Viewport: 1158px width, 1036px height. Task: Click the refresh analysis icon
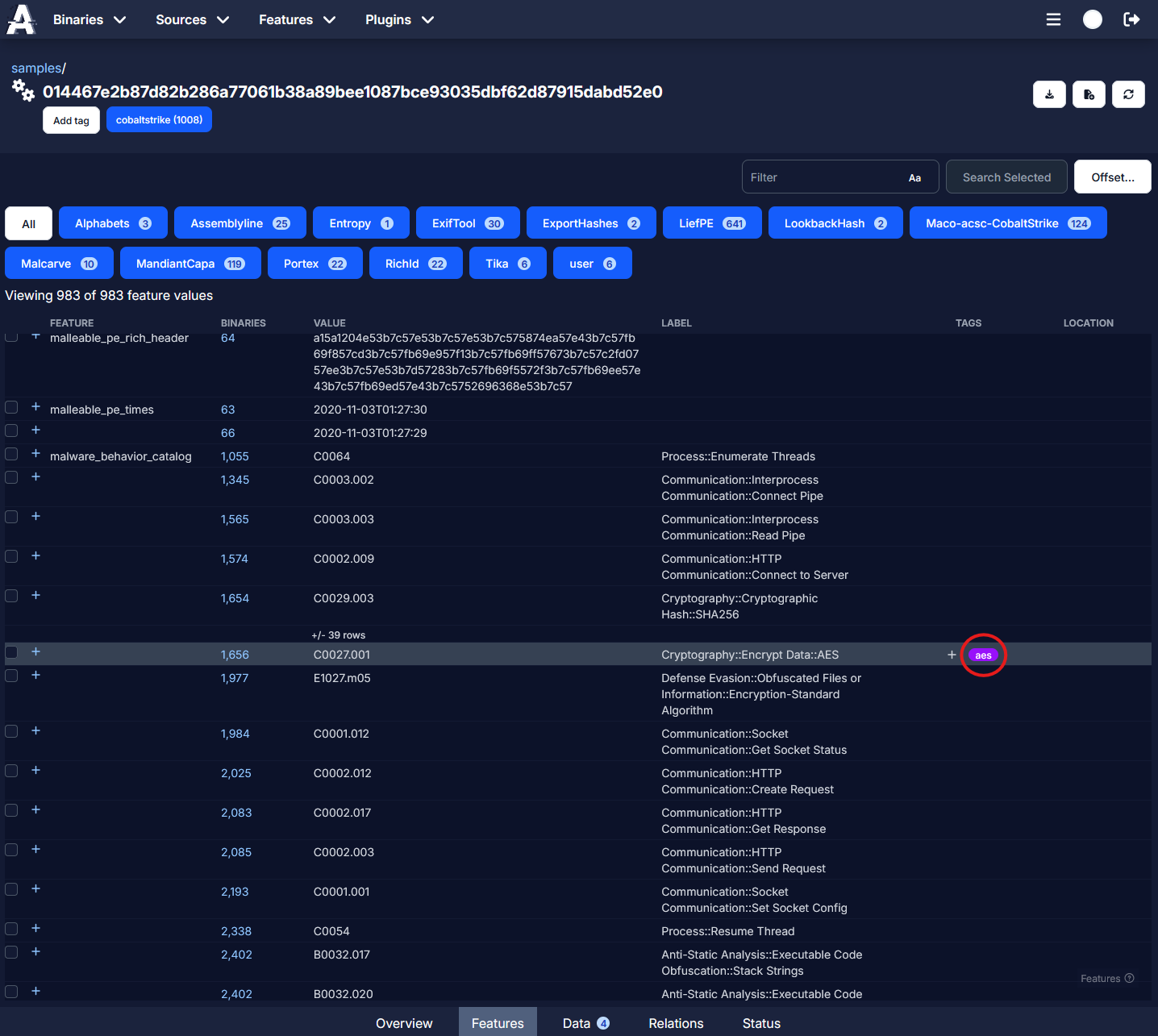pyautogui.click(x=1128, y=94)
